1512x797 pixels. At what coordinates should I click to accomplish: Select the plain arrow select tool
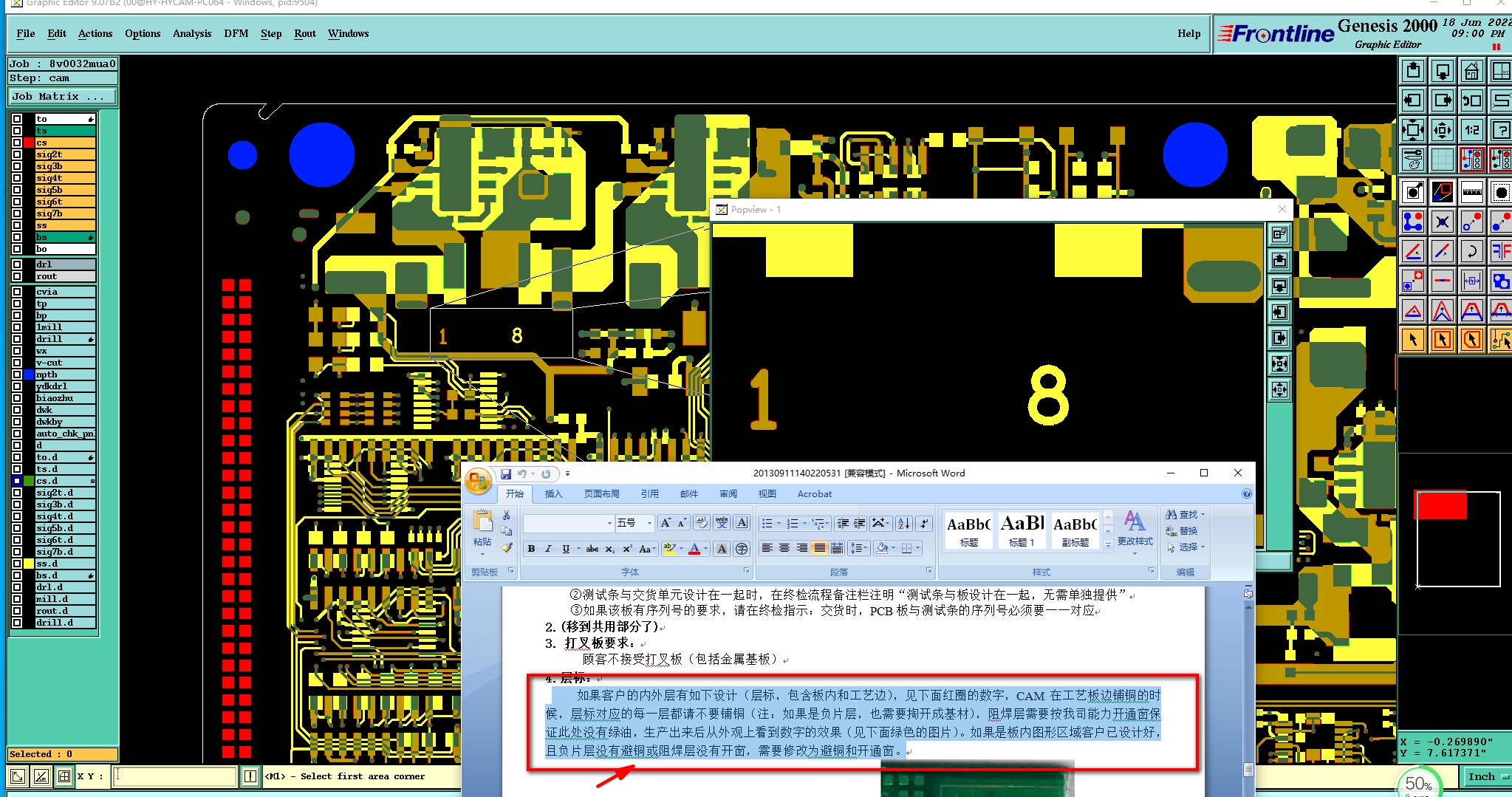1412,340
